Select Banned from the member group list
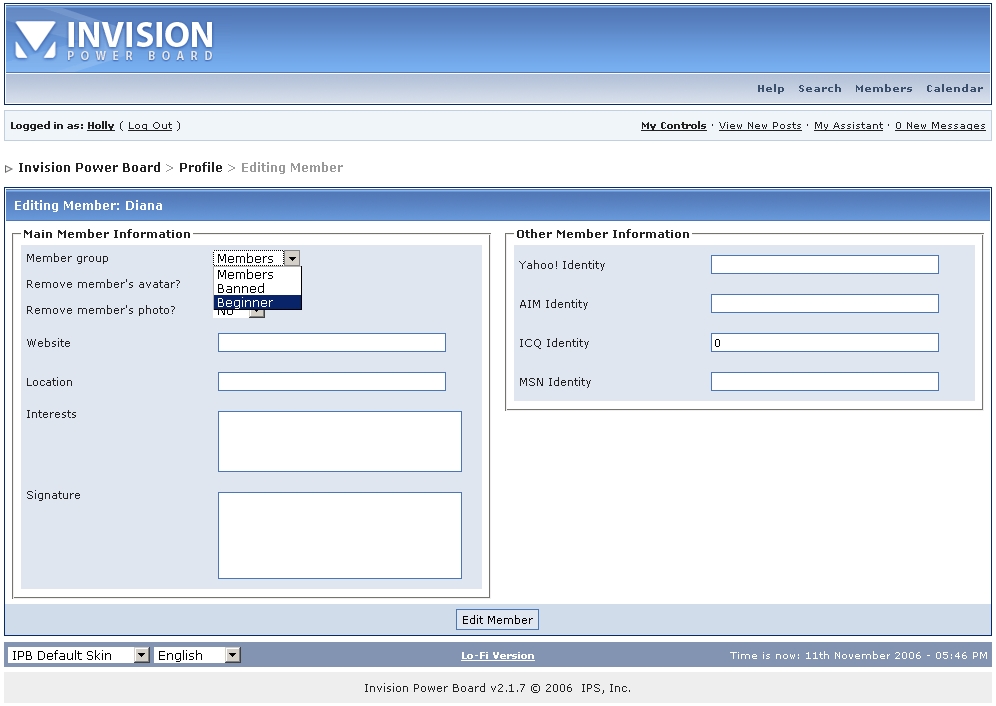The height and width of the screenshot is (706, 996). [x=241, y=288]
